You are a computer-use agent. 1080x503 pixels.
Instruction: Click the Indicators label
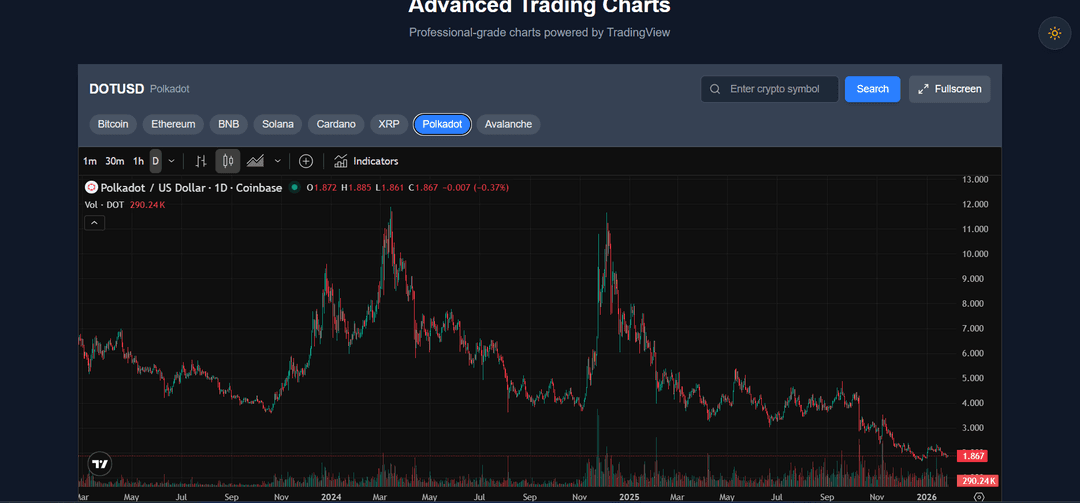coord(375,161)
